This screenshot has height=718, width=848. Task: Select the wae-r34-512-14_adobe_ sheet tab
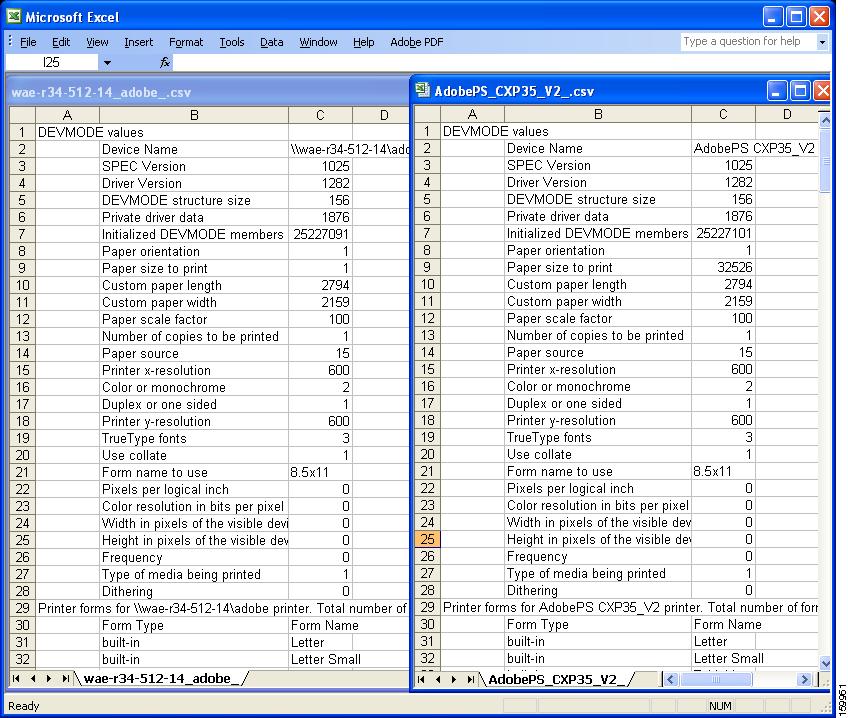[161, 678]
